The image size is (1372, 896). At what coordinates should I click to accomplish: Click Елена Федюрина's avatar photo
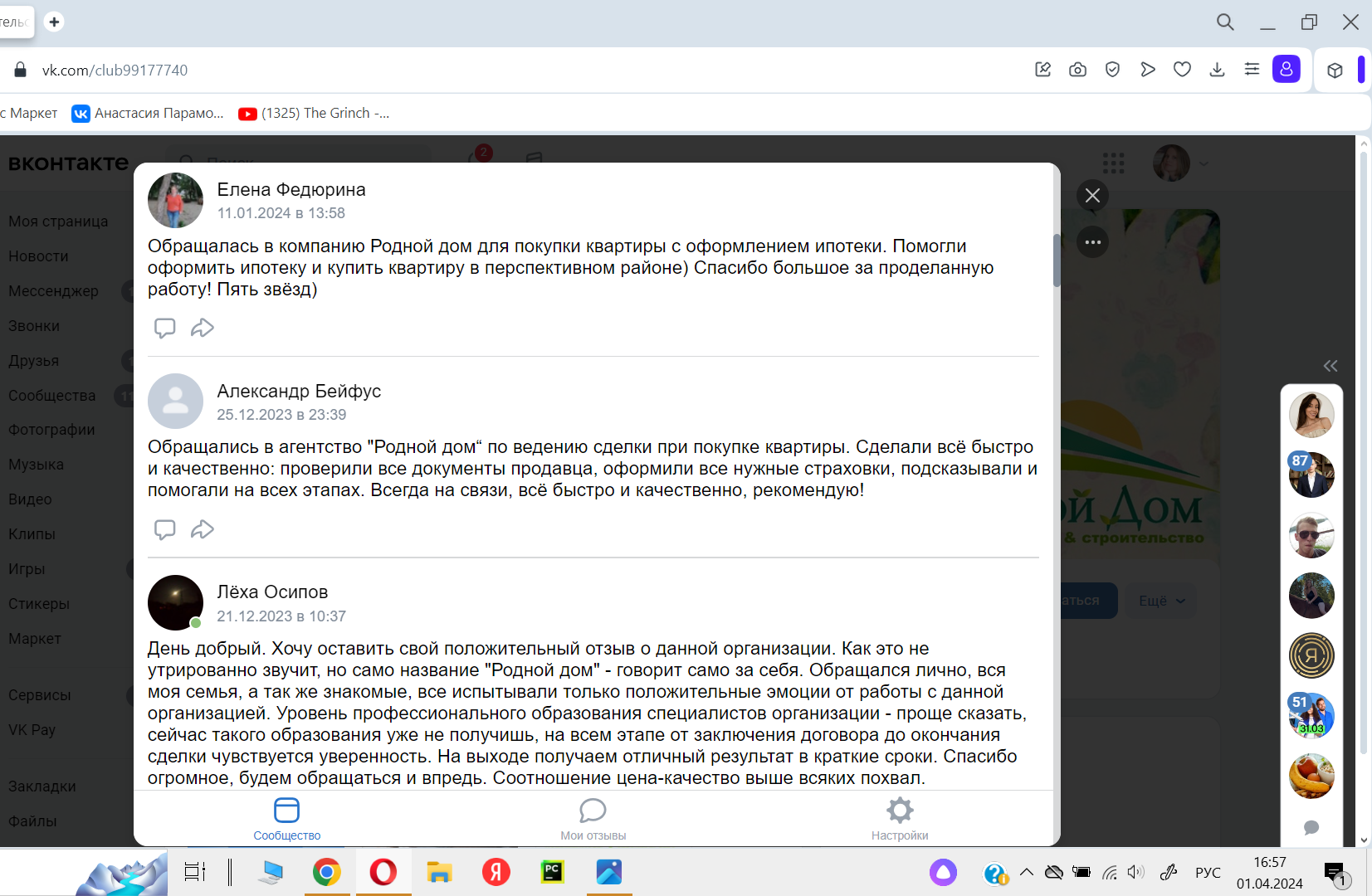pyautogui.click(x=175, y=200)
